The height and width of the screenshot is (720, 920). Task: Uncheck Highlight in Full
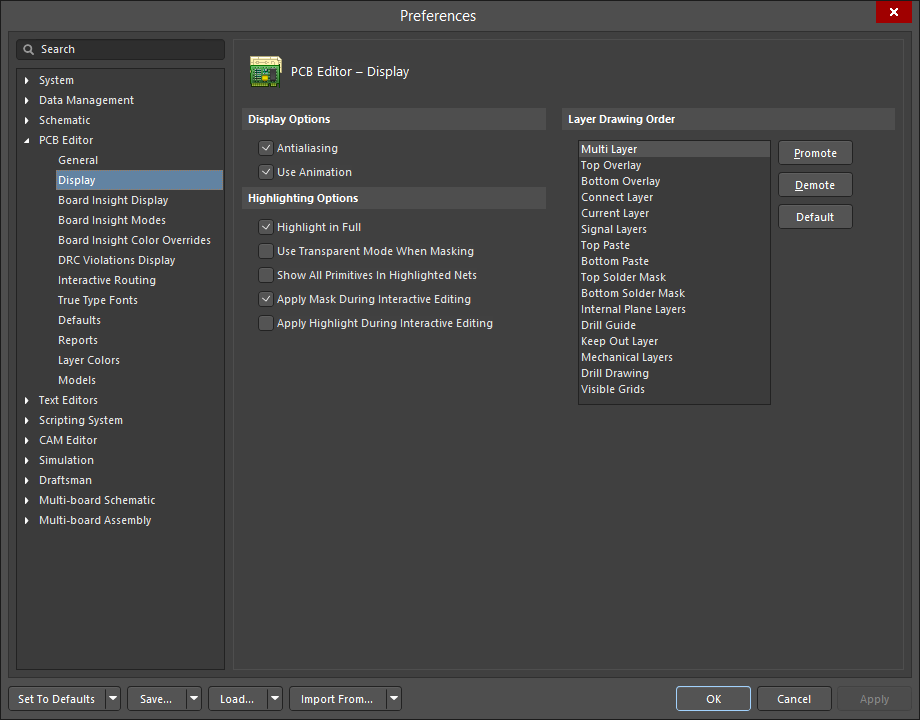click(266, 227)
